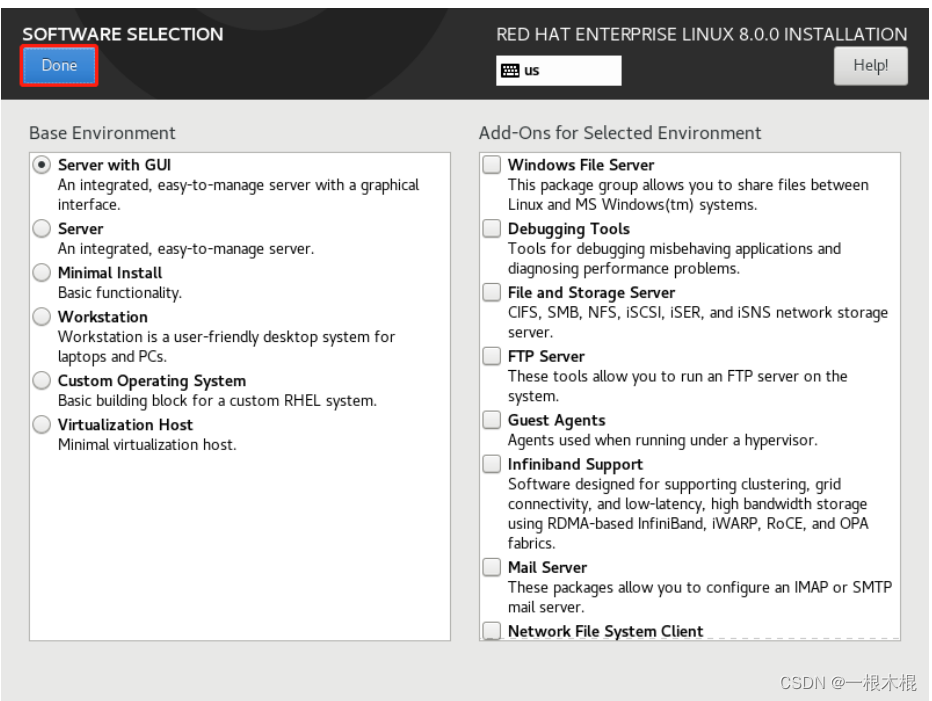Screen dimensions: 932x701
Task: Click the Virtualization Host label text
Action: point(125,425)
